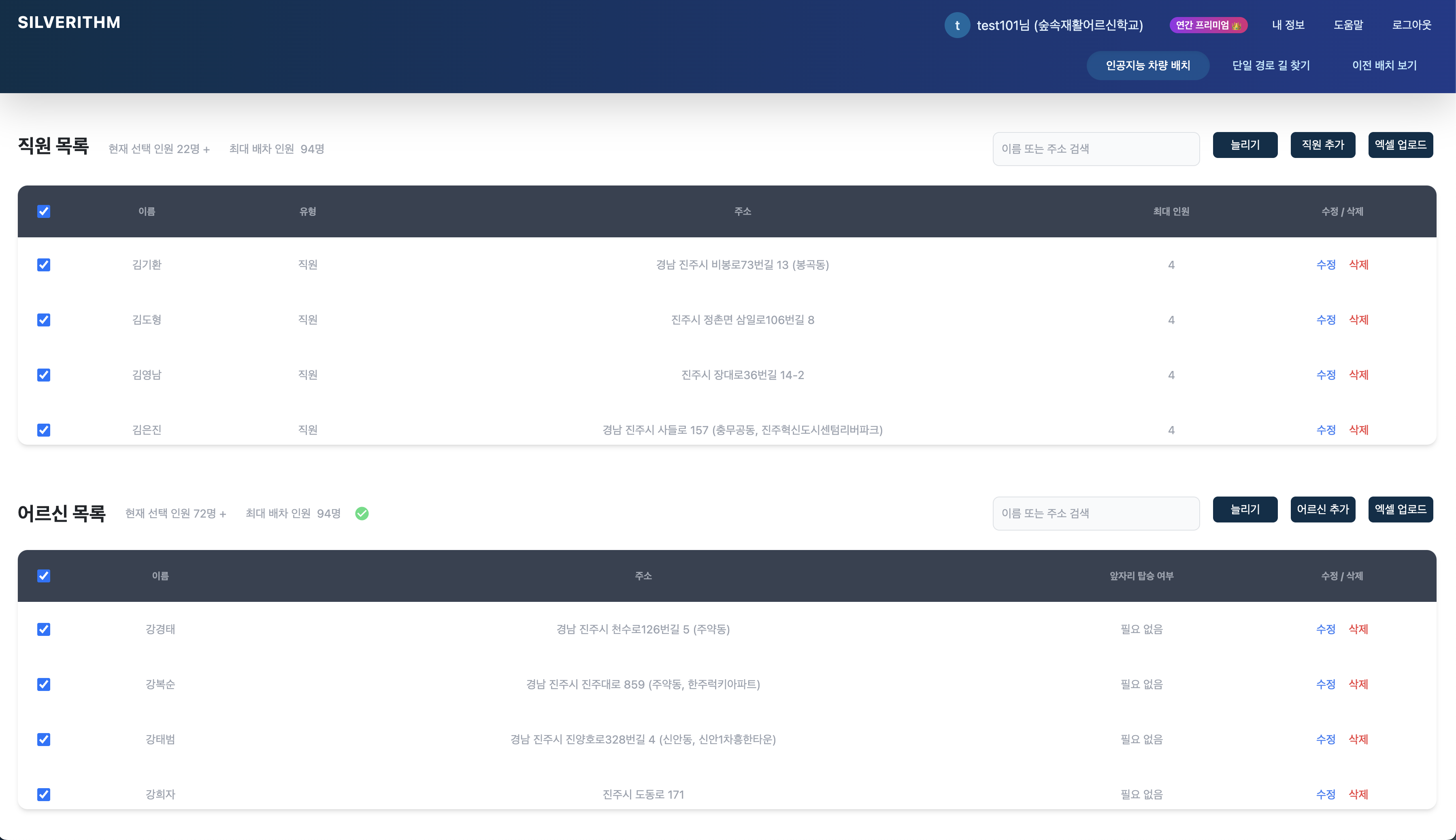Click the user avatar circle 't'
This screenshot has height=840, width=1456.
[957, 26]
